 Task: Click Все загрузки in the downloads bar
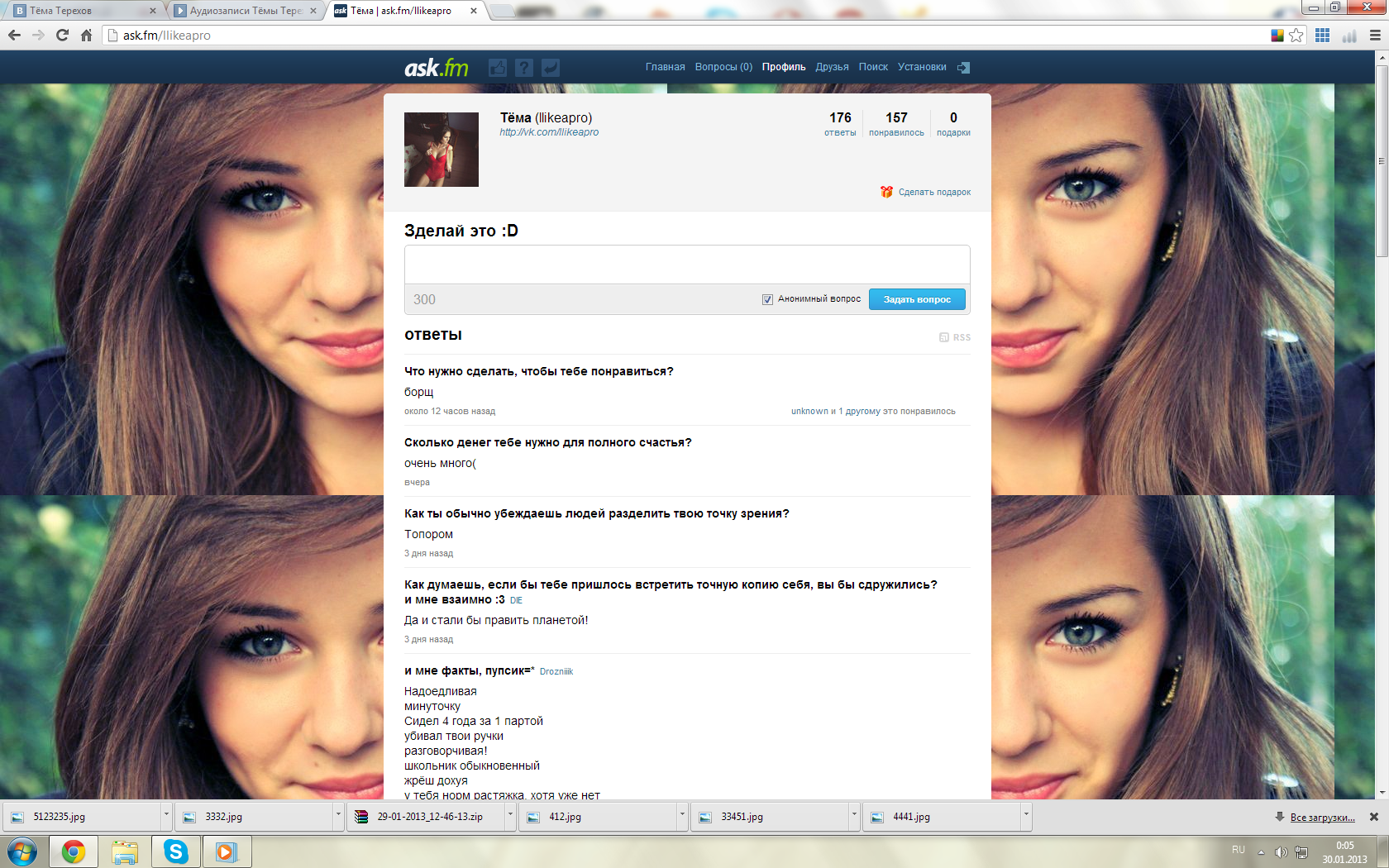click(x=1322, y=818)
